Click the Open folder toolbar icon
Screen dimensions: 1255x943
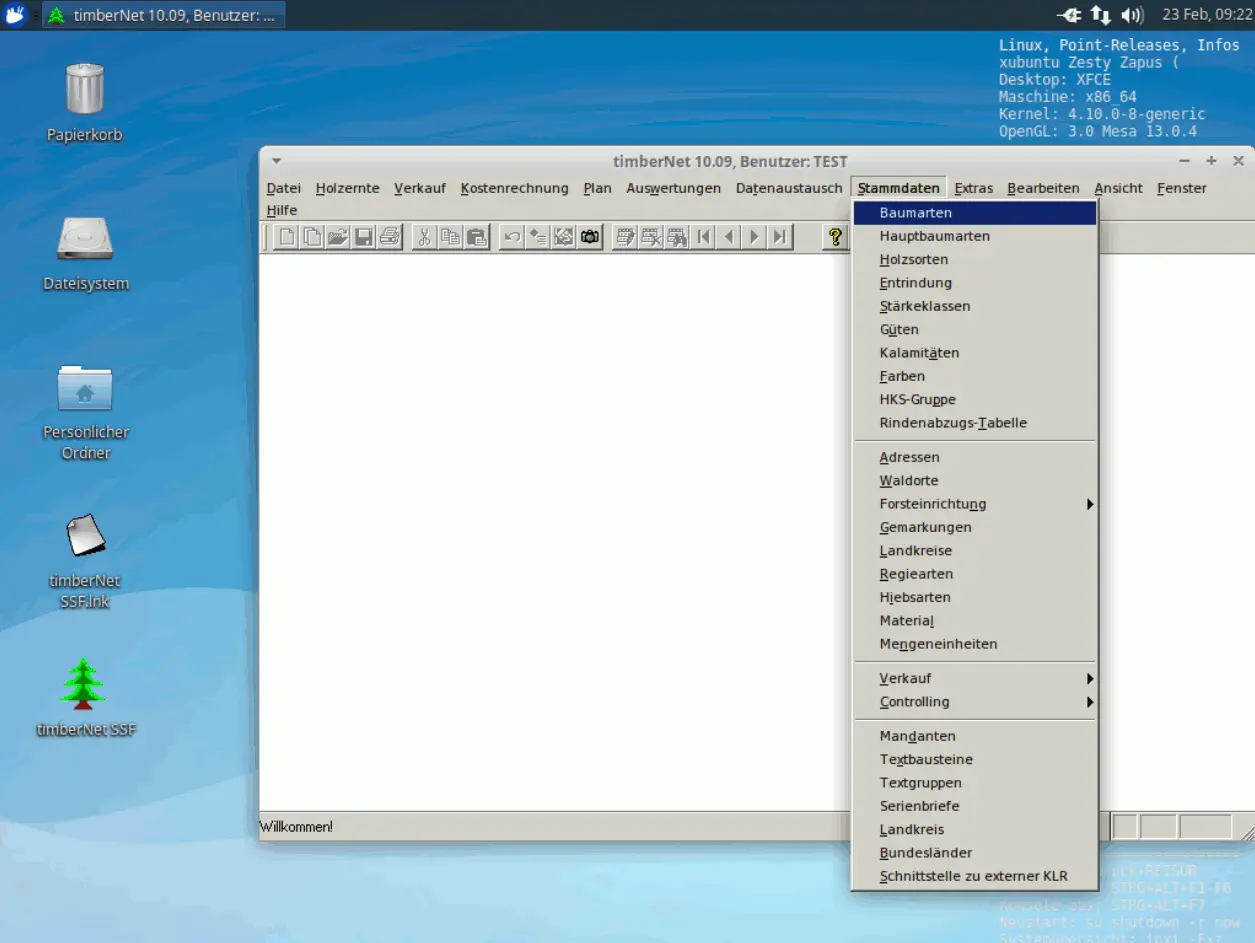[338, 237]
